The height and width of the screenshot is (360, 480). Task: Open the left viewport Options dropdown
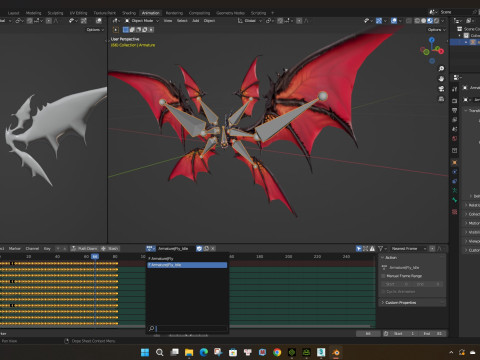pyautogui.click(x=95, y=30)
